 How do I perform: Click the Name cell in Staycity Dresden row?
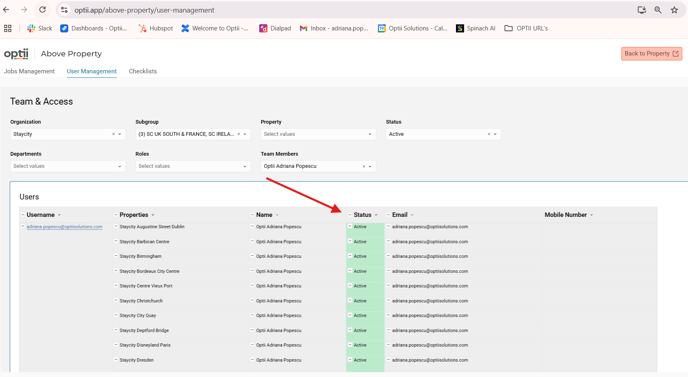tap(279, 360)
